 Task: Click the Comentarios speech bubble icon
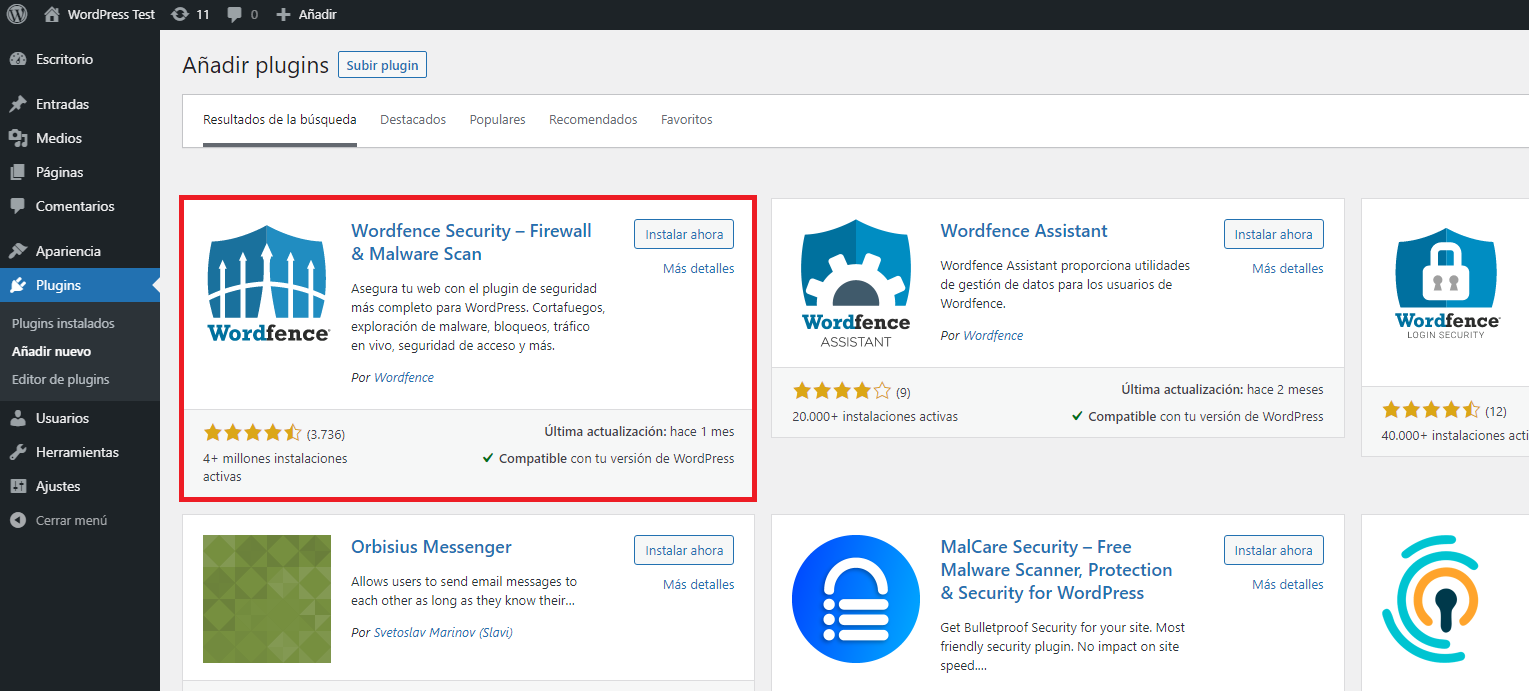point(18,206)
